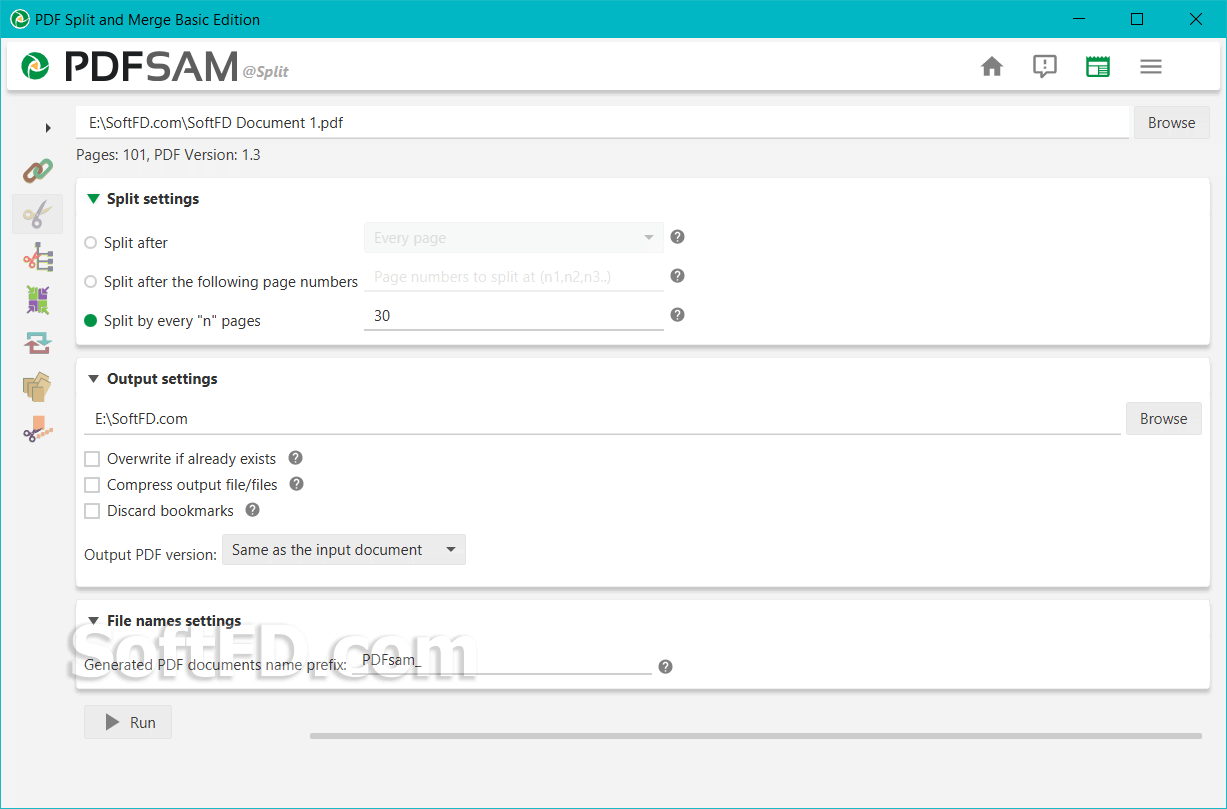
Task: Select the Split after radio button
Action: click(x=91, y=243)
